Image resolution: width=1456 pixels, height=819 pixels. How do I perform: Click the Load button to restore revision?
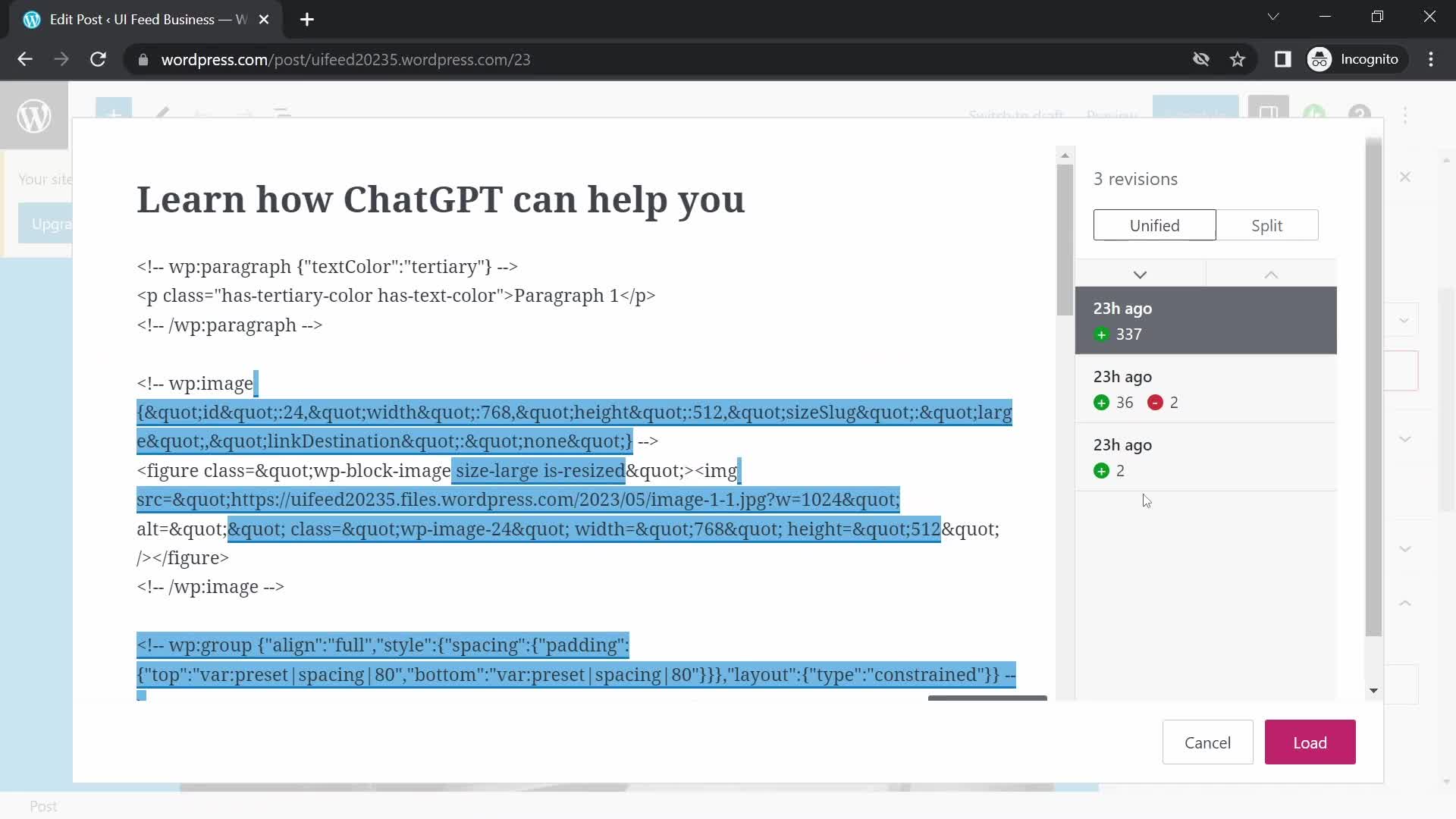pos(1310,742)
